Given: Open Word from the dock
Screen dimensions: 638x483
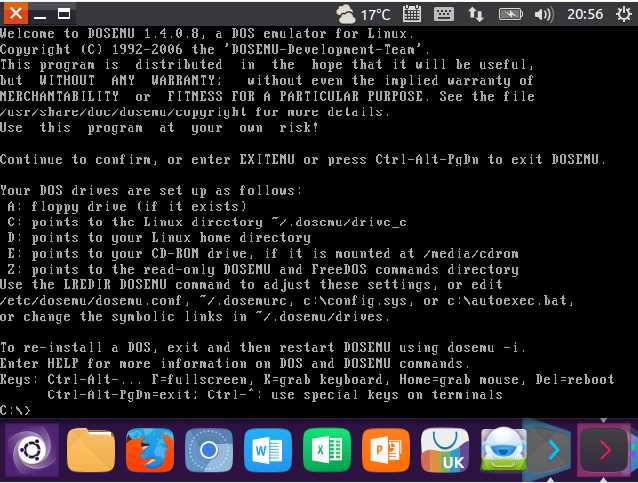Looking at the screenshot, I should point(268,450).
